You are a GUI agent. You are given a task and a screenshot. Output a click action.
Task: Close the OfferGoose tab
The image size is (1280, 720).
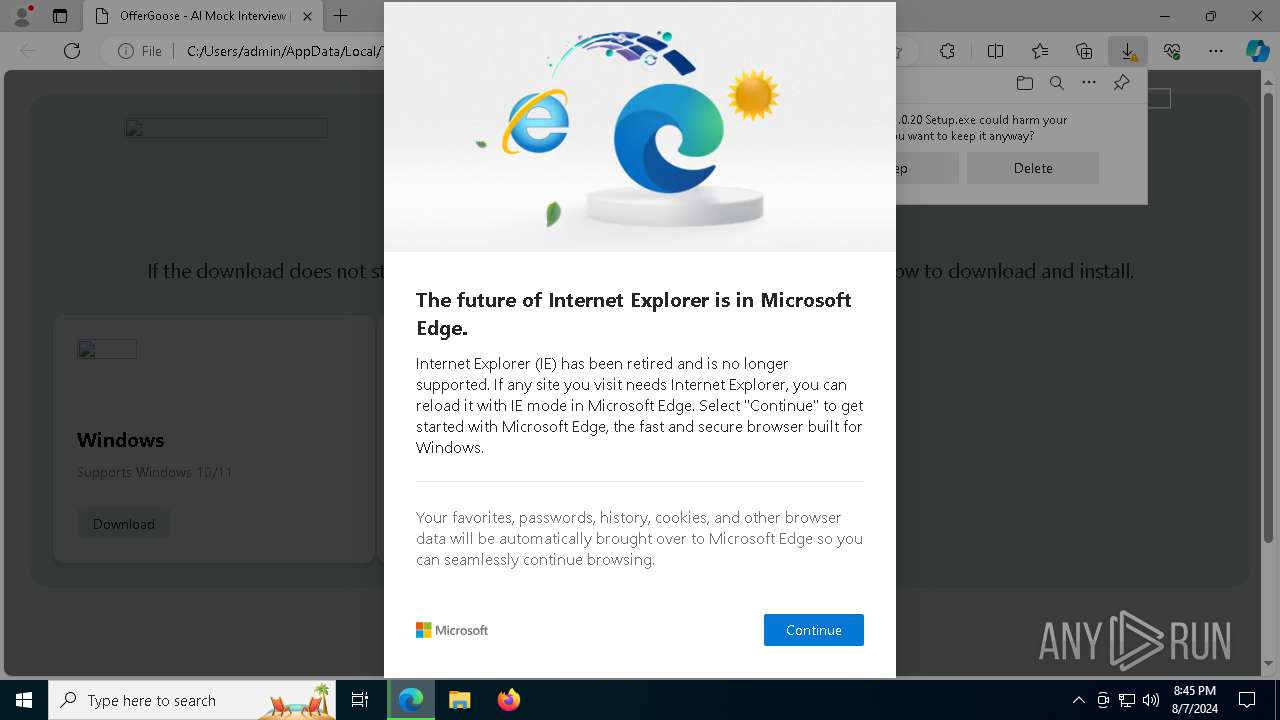(x=307, y=16)
